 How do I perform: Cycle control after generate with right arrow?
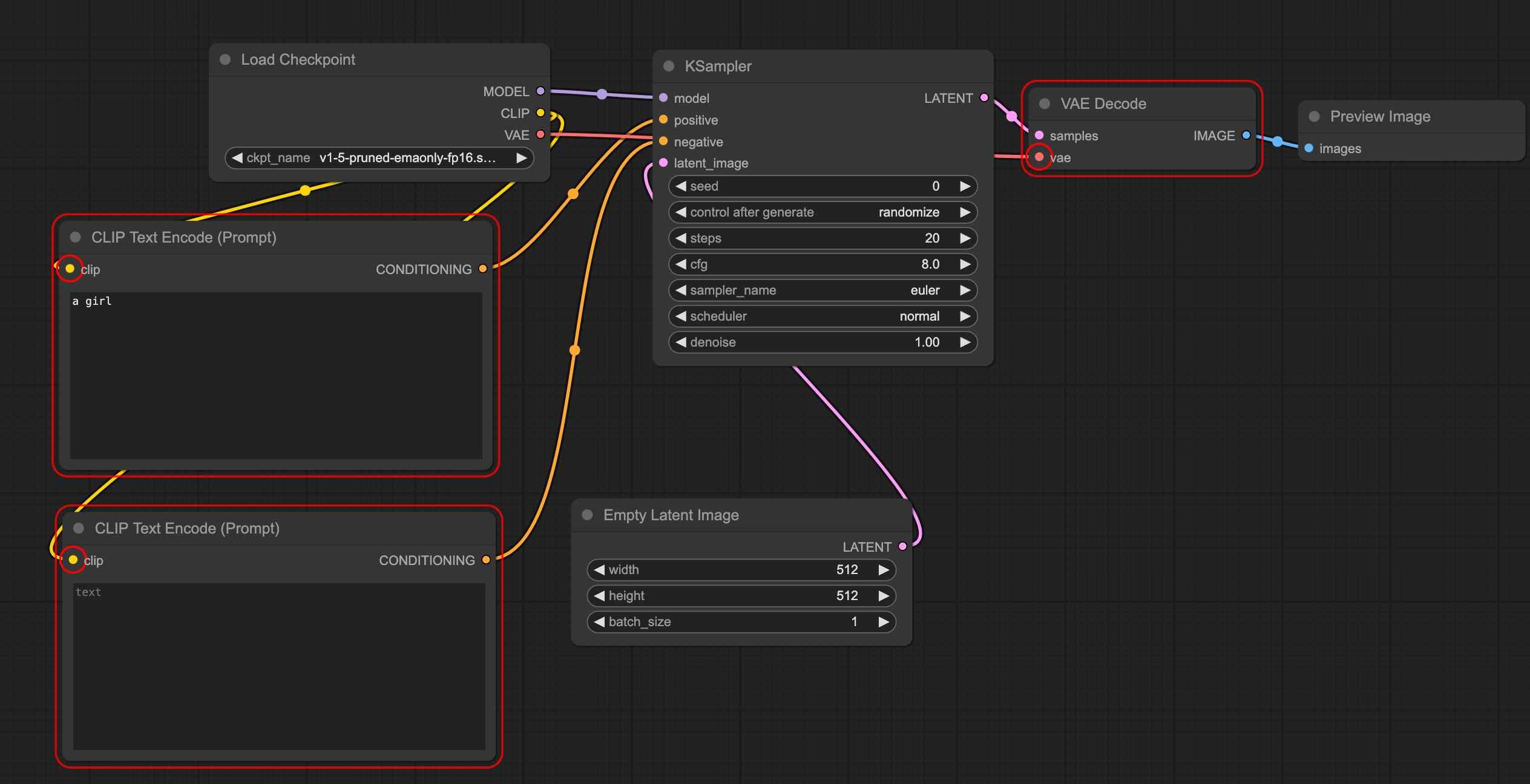click(x=965, y=212)
